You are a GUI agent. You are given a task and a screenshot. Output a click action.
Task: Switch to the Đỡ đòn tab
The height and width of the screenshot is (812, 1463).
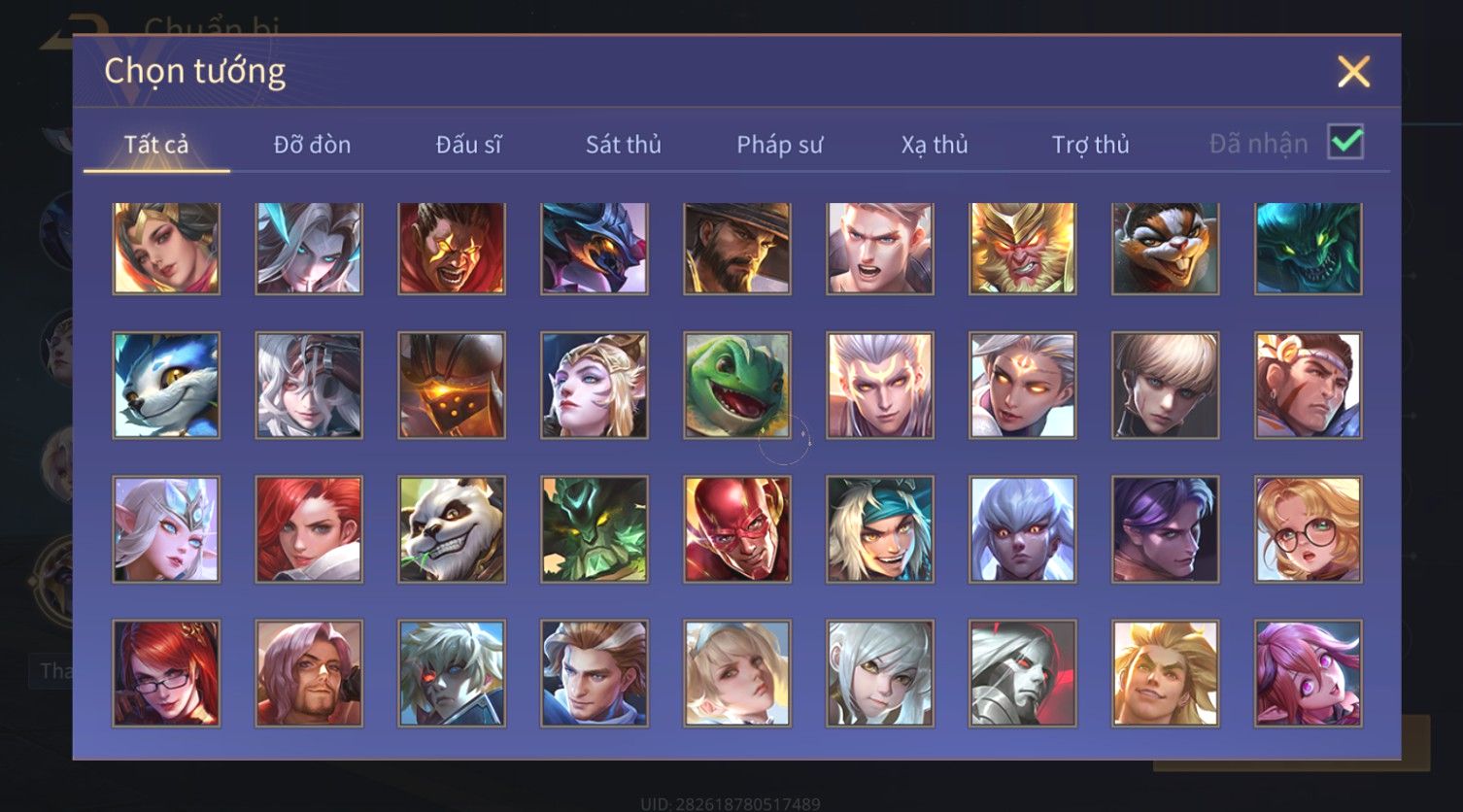312,145
